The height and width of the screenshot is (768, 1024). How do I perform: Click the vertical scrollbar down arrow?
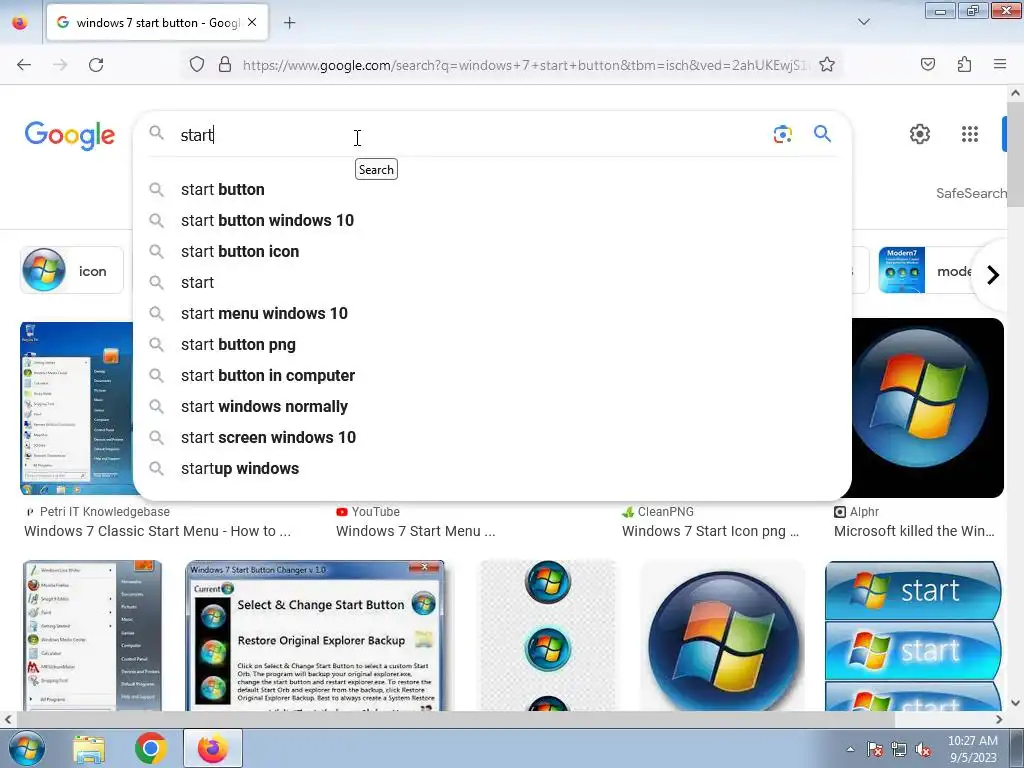pyautogui.click(x=1015, y=703)
